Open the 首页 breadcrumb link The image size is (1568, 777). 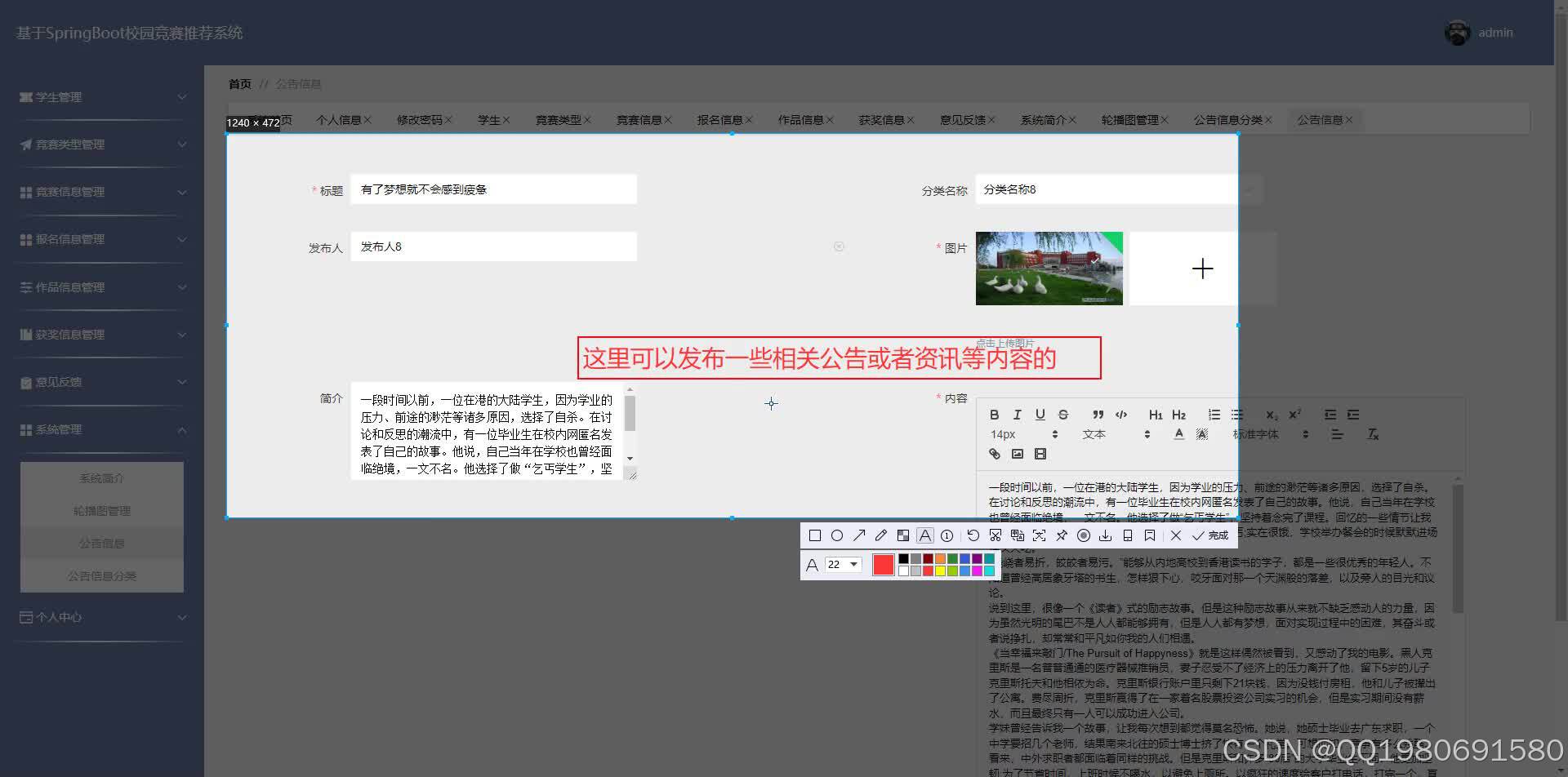click(x=239, y=84)
